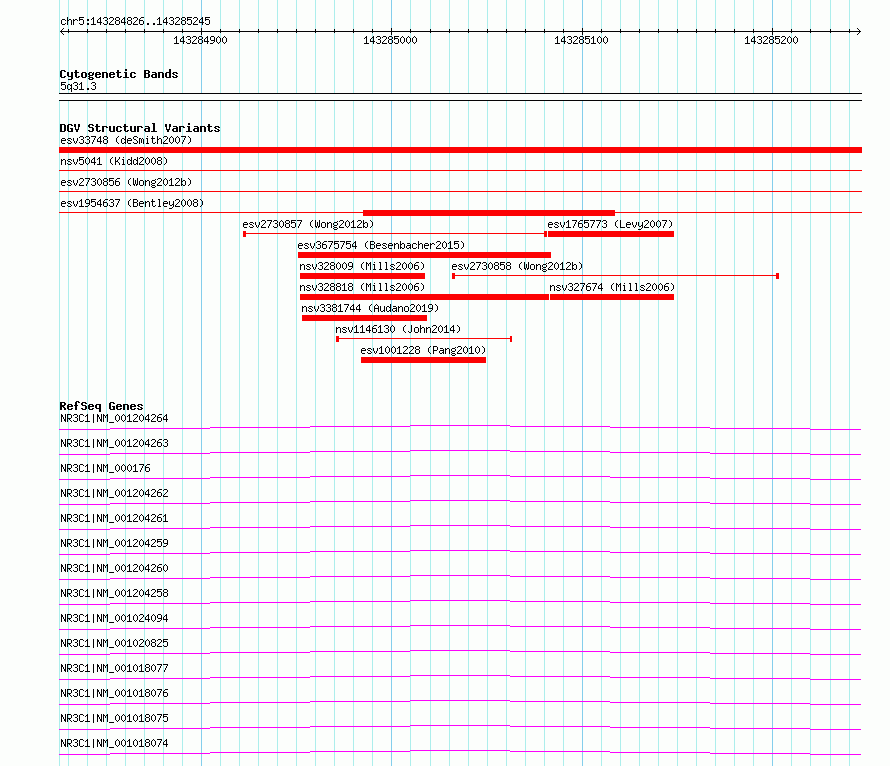Click the right arrow of the ruler
The height and width of the screenshot is (766, 890).
pos(858,31)
